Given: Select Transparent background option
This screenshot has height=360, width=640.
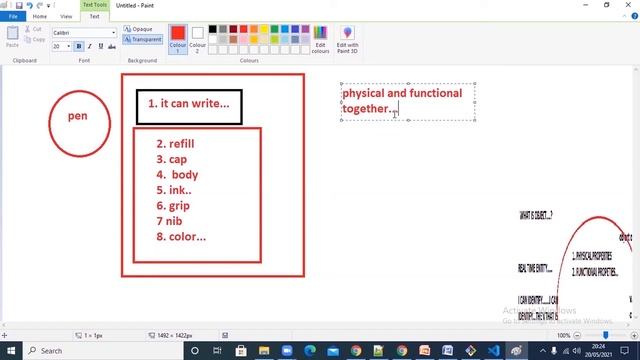Looking at the screenshot, I should [x=142, y=40].
